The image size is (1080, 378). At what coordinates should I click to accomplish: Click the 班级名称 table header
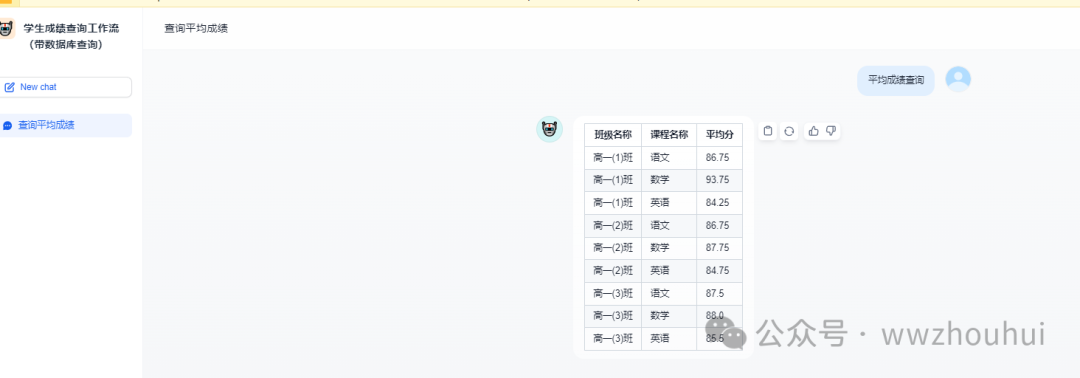coord(613,135)
